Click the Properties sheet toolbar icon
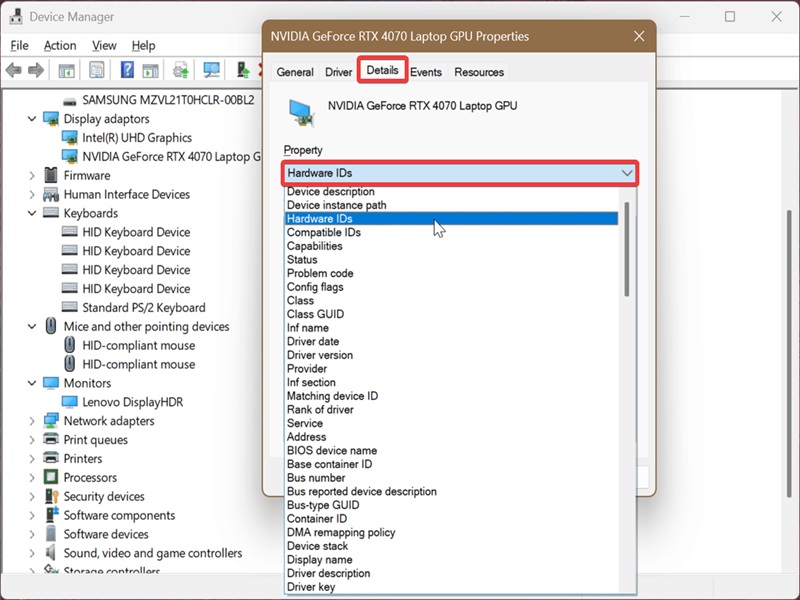This screenshot has width=800, height=600. pyautogui.click(x=96, y=70)
